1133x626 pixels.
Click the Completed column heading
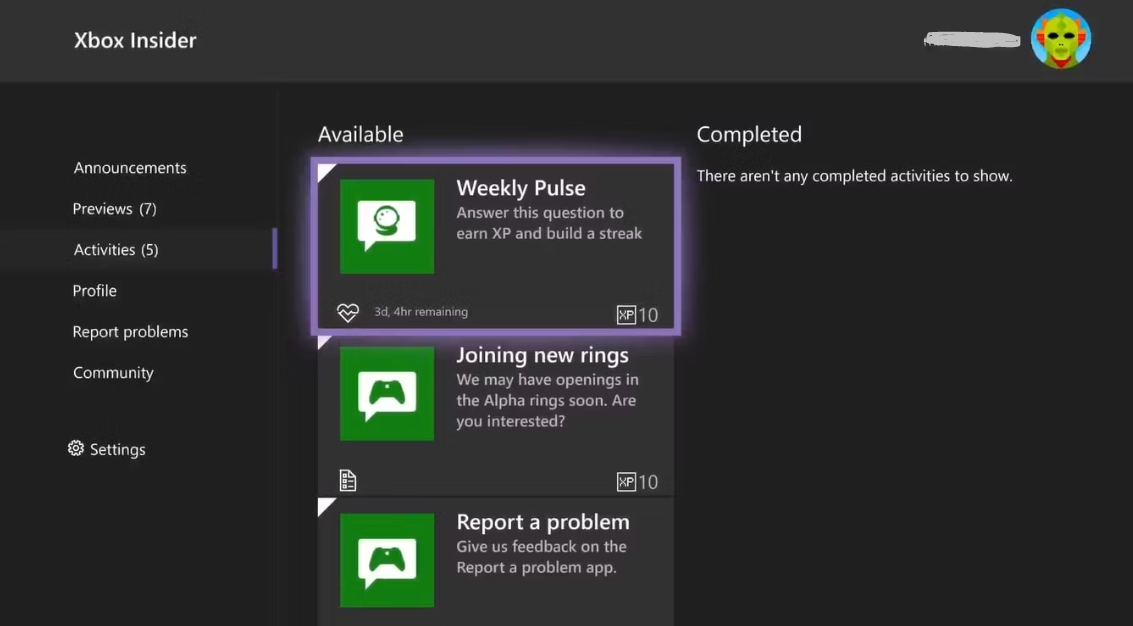tap(749, 134)
